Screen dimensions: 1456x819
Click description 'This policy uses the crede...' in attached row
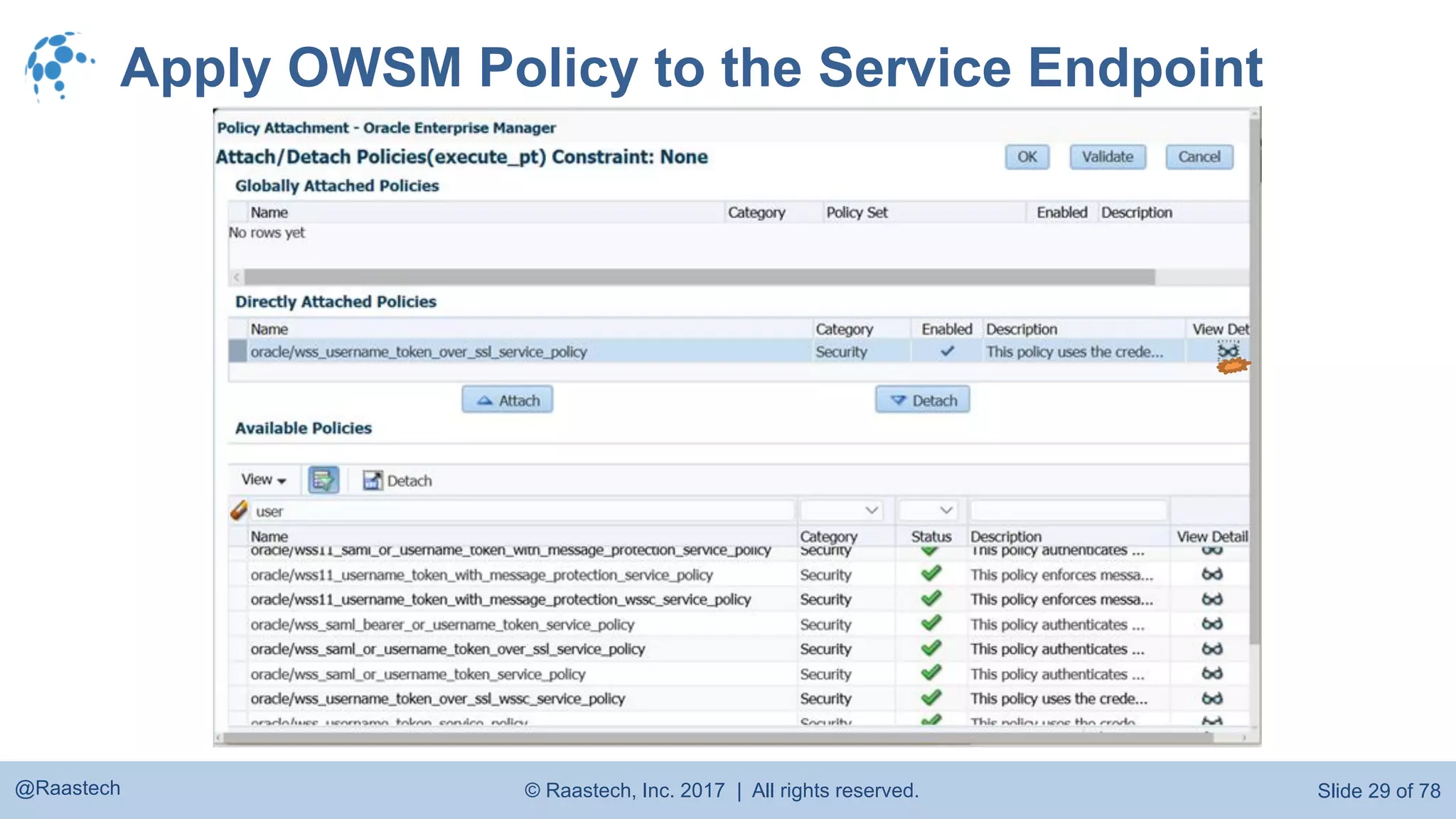coord(1074,352)
